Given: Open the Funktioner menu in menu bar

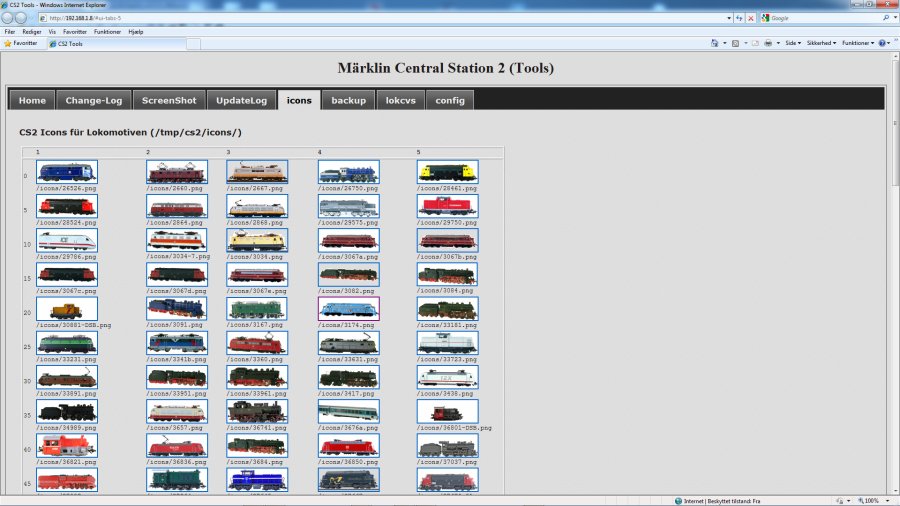Looking at the screenshot, I should click(107, 32).
